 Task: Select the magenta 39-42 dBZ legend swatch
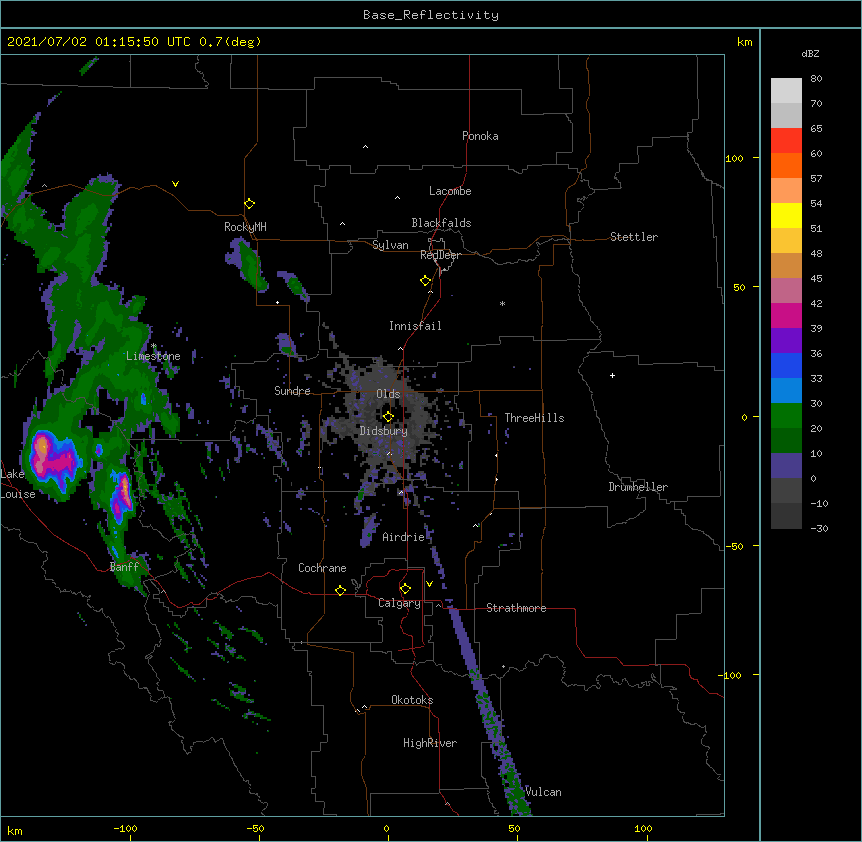(786, 315)
